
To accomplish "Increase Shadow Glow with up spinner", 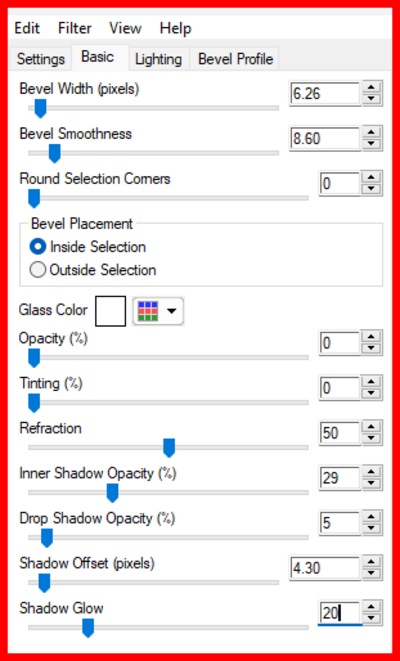I will coord(371,607).
